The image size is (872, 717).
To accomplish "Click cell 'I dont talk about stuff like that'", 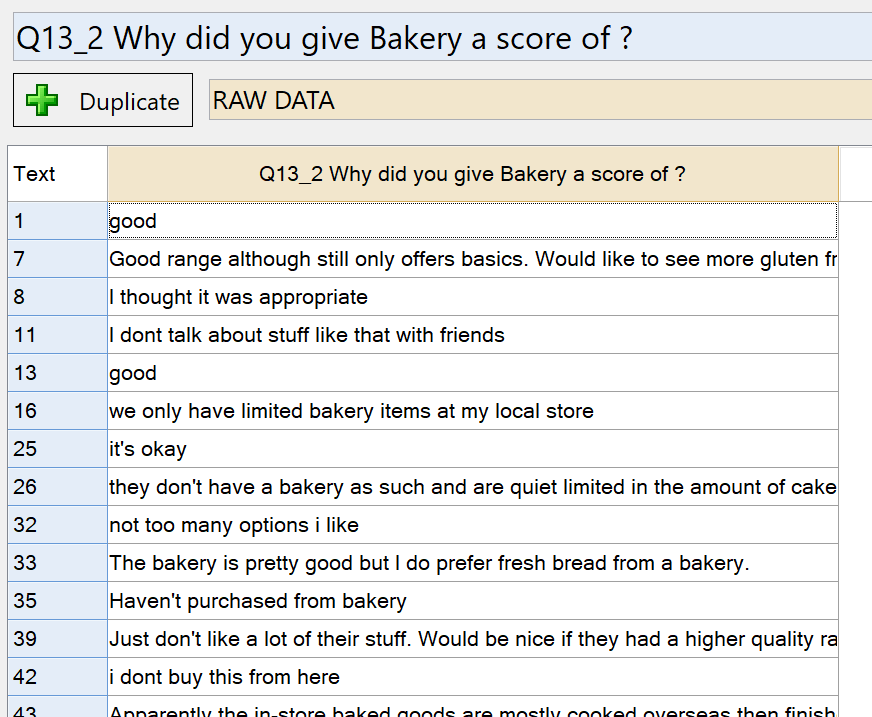I will [x=473, y=335].
